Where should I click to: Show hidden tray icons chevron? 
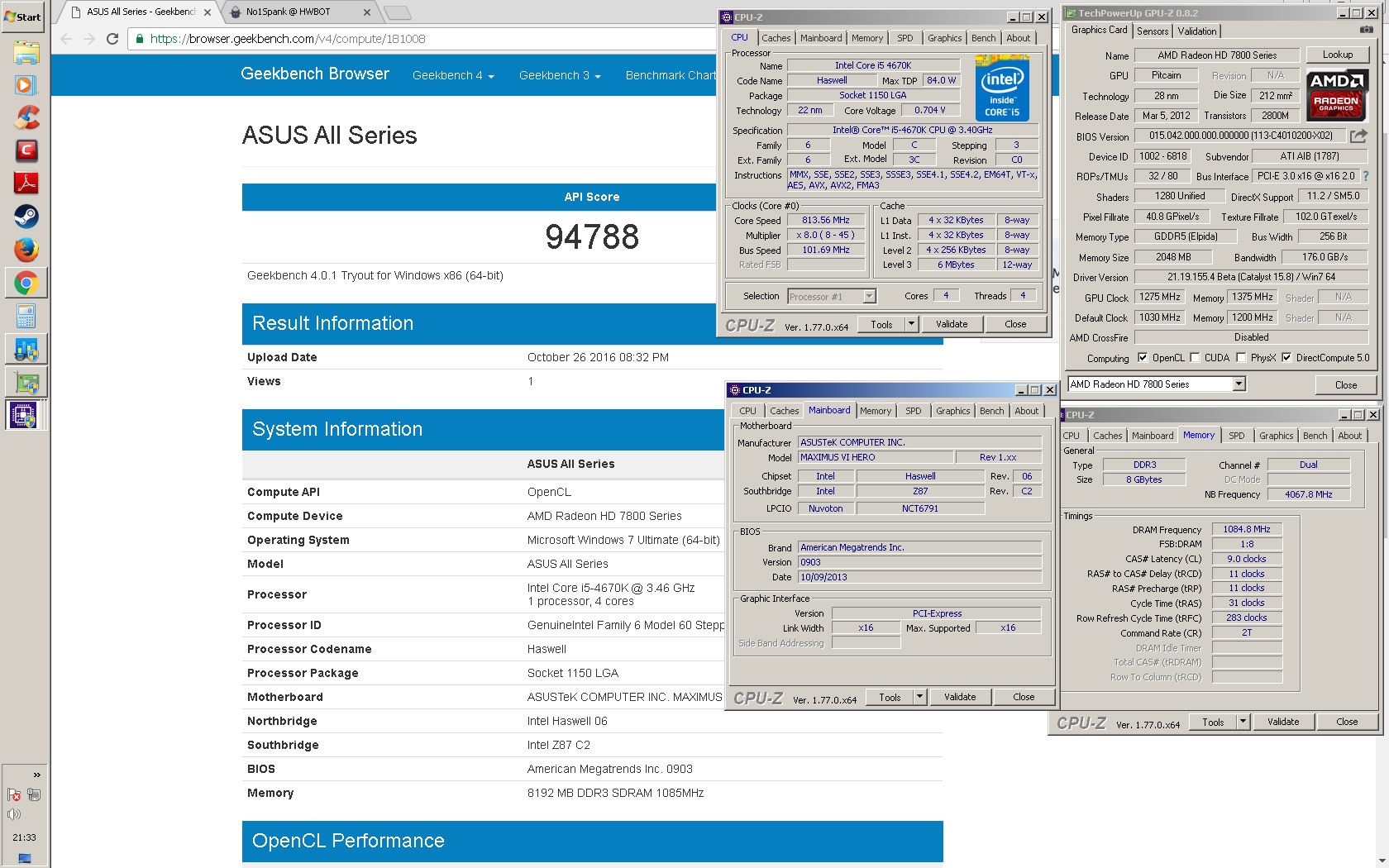36,775
